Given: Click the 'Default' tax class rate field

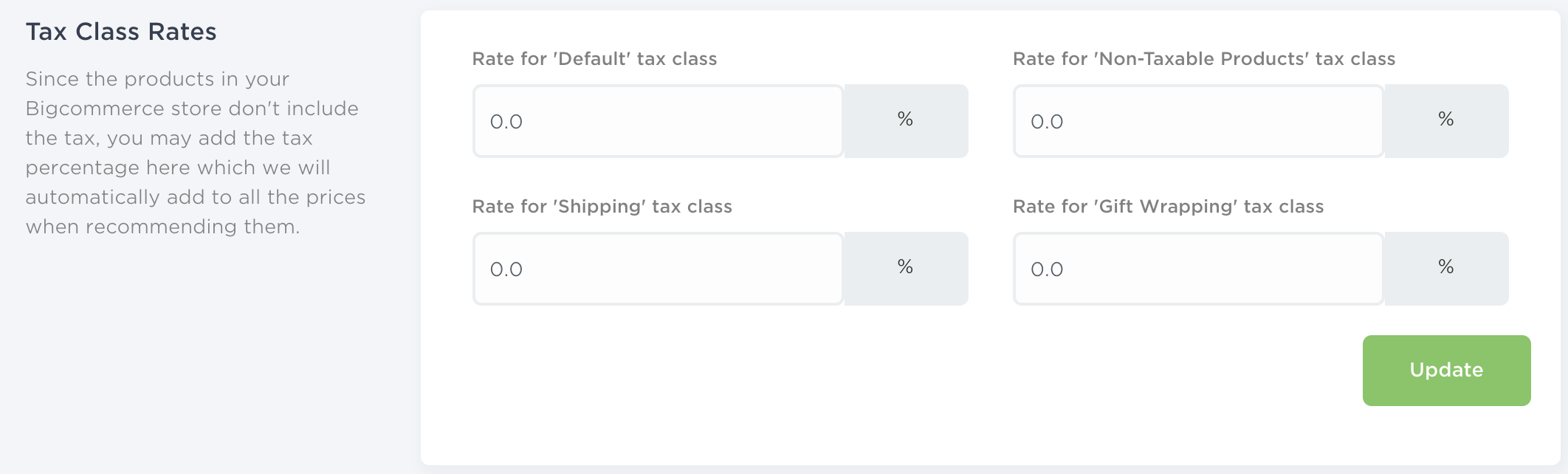Looking at the screenshot, I should coord(657,121).
